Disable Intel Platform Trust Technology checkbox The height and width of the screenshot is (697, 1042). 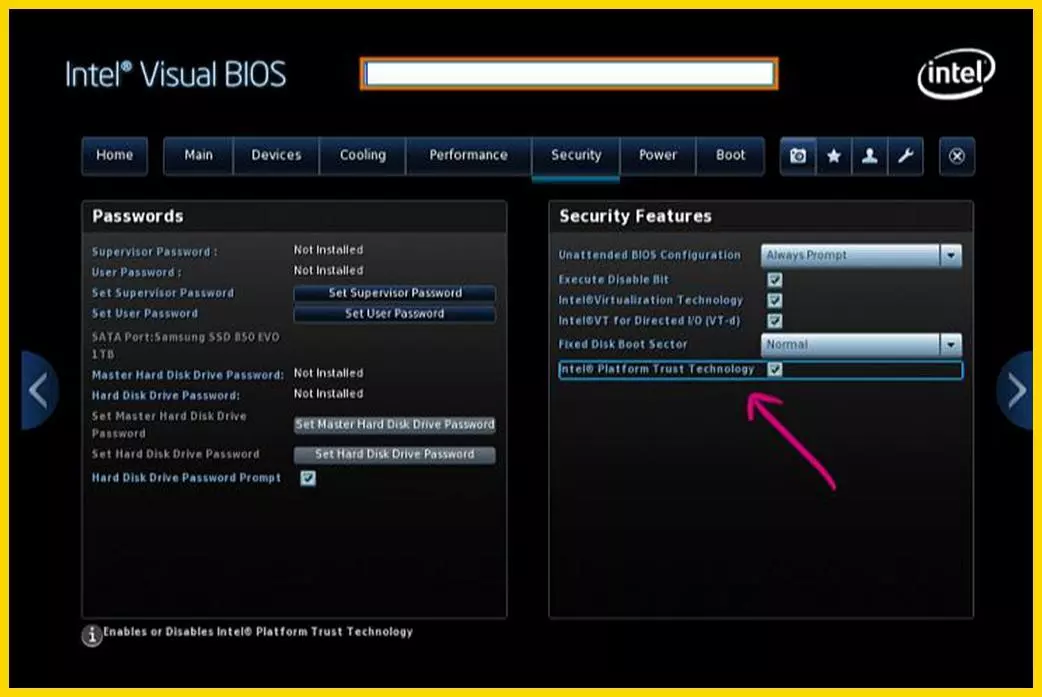[x=775, y=369]
